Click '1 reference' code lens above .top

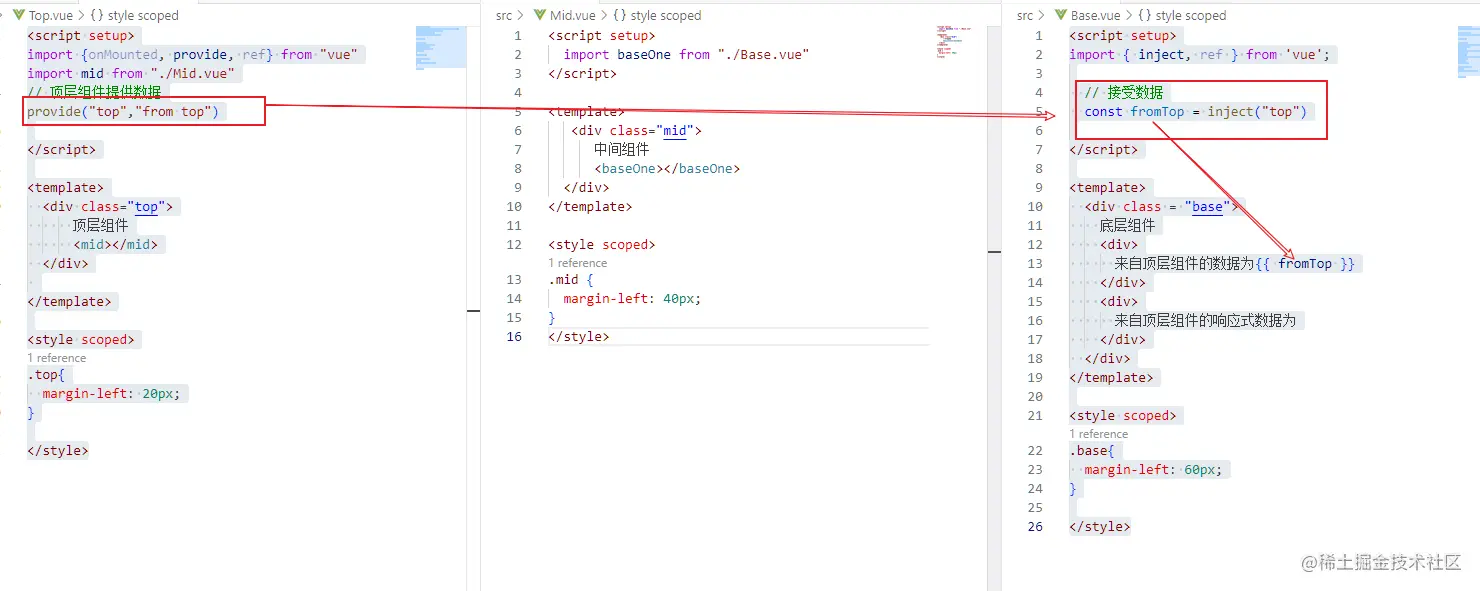[57, 358]
